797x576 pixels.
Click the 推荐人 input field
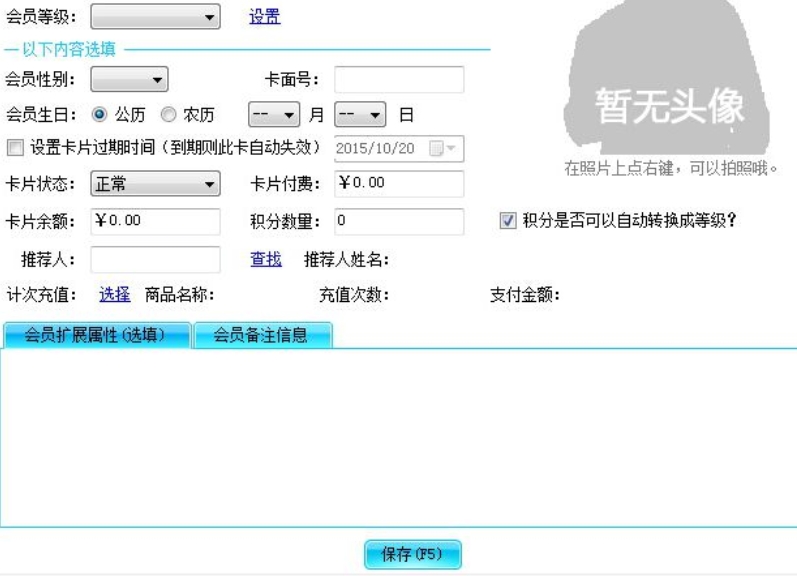pos(155,259)
